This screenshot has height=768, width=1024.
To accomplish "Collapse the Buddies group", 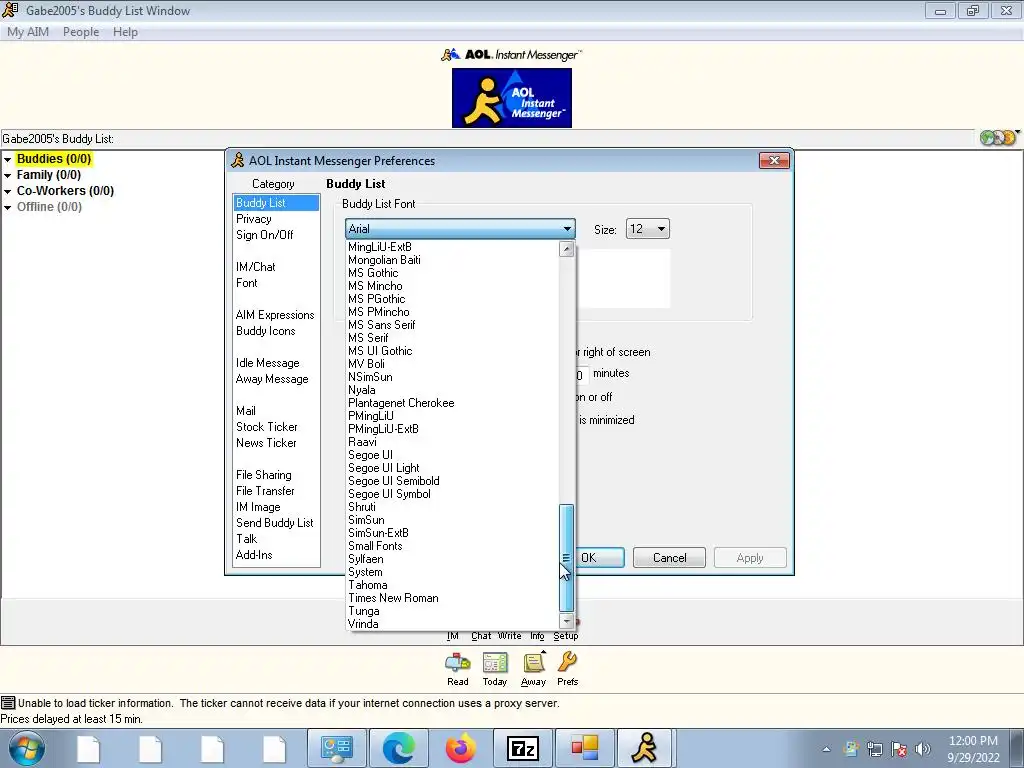I will [x=8, y=159].
